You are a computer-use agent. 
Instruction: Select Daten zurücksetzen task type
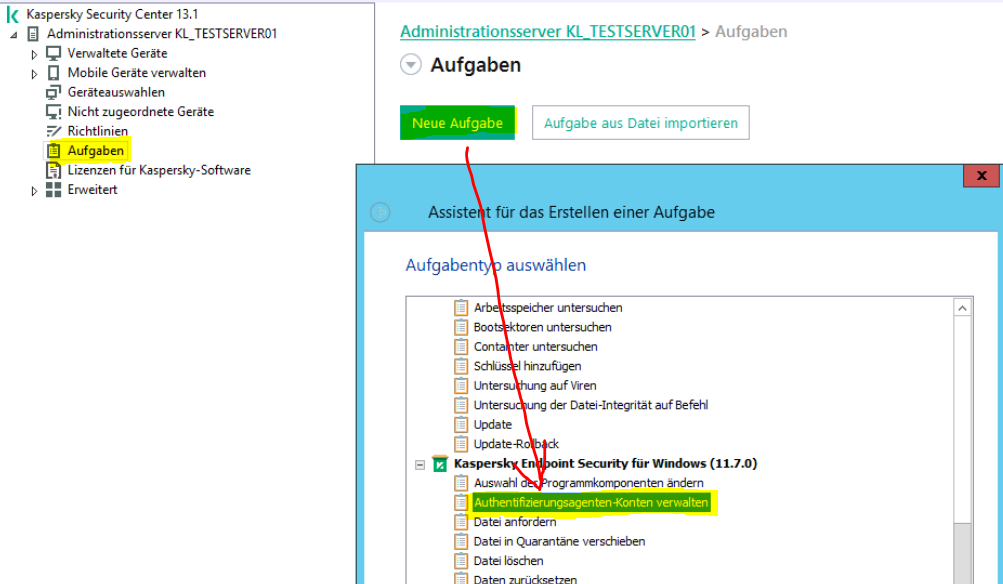(525, 580)
